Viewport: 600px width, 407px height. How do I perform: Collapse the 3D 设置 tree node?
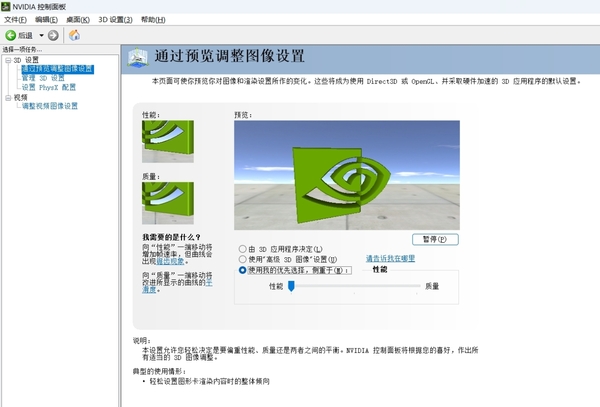8,60
